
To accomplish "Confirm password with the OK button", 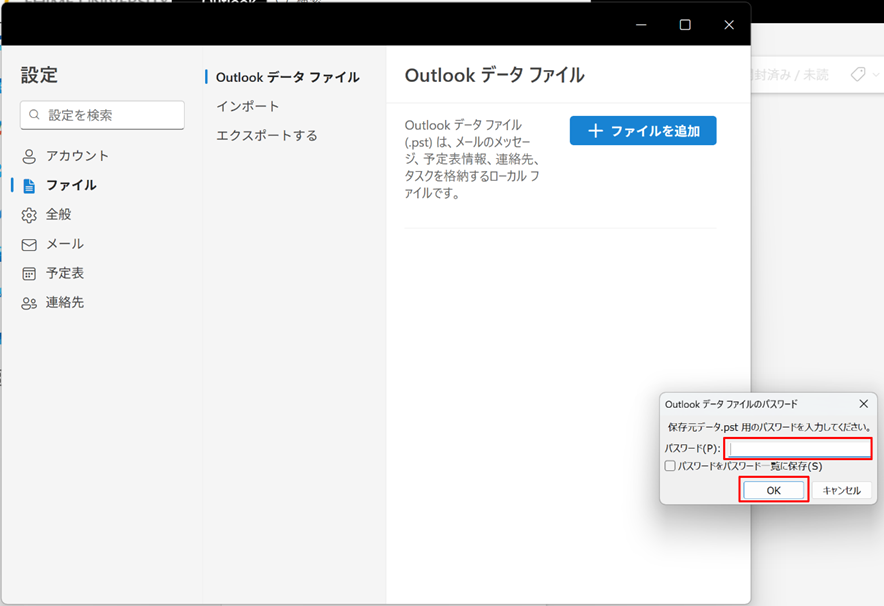I will point(773,490).
